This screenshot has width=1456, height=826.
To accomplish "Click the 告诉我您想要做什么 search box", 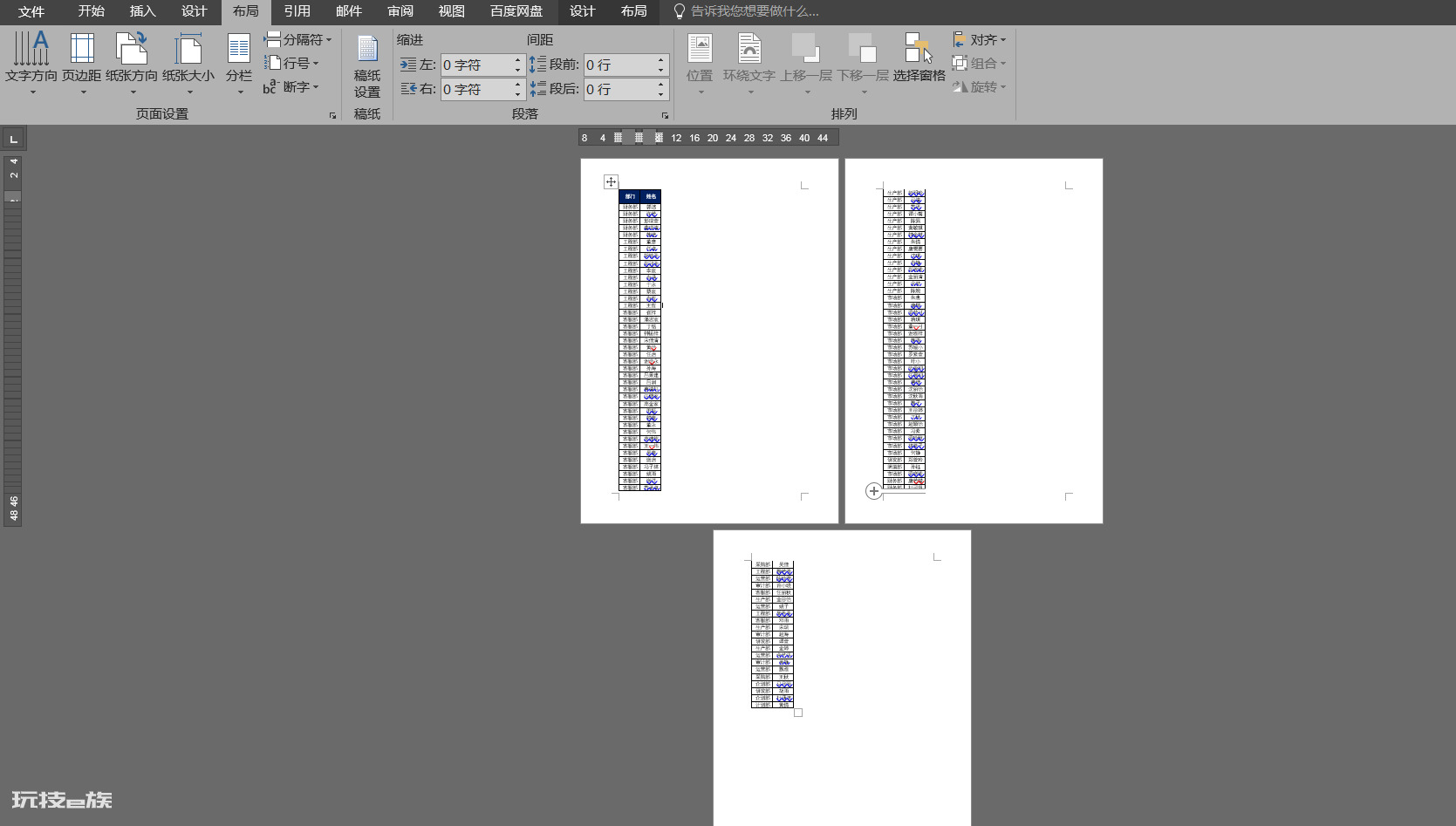I will [x=755, y=11].
